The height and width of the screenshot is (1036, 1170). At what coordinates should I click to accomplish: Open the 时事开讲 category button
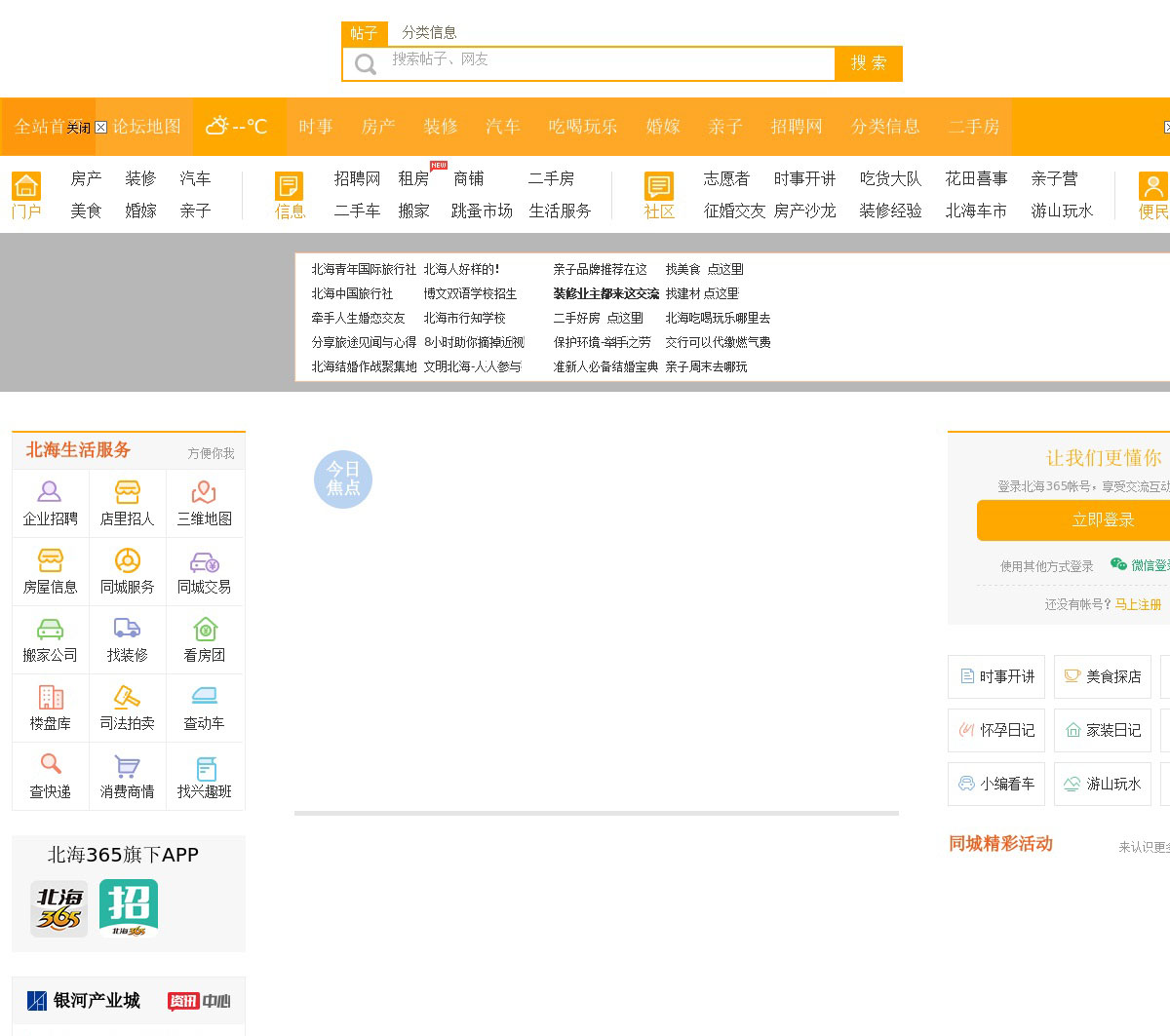coord(996,676)
